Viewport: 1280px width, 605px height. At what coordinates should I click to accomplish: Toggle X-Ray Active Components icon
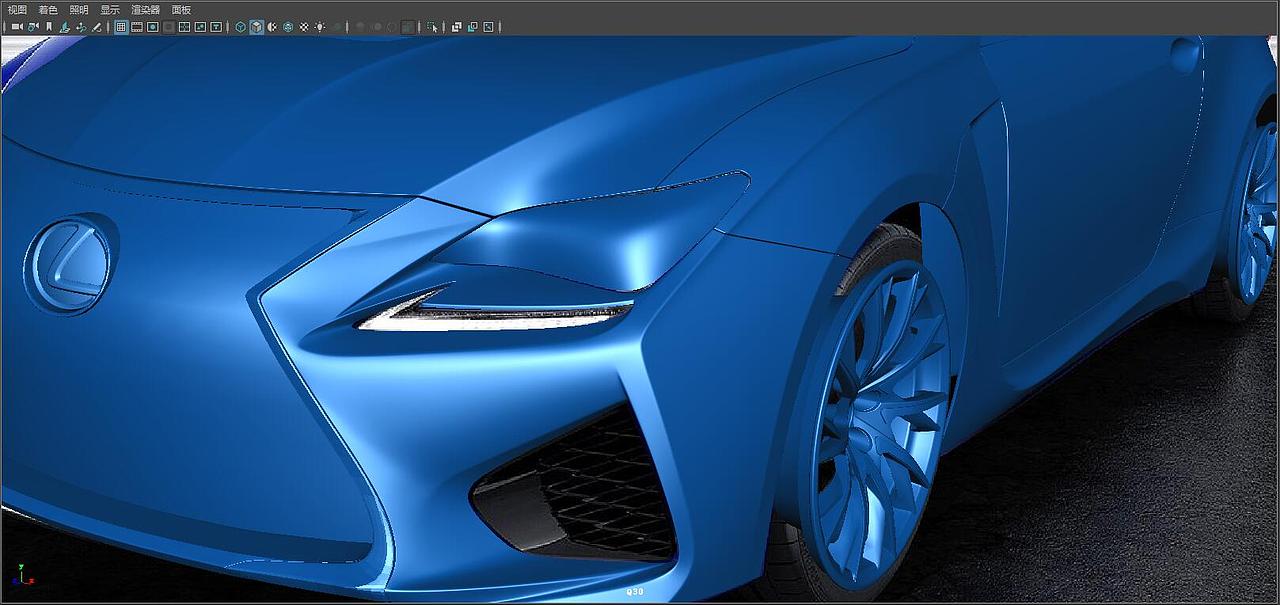pos(473,27)
